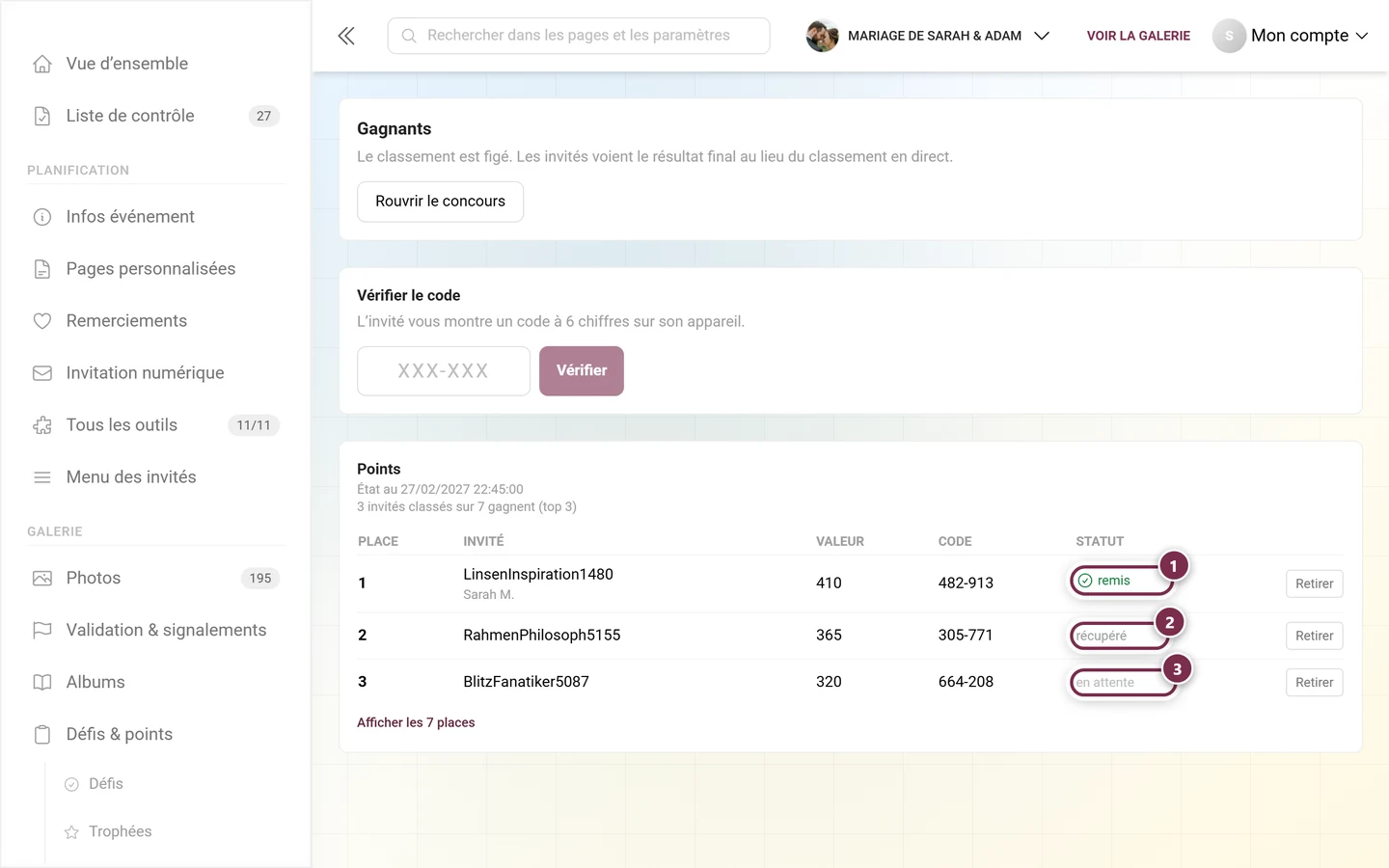Click the checklist icon beside Liste de contrôle
The width and height of the screenshot is (1389, 868).
click(42, 116)
